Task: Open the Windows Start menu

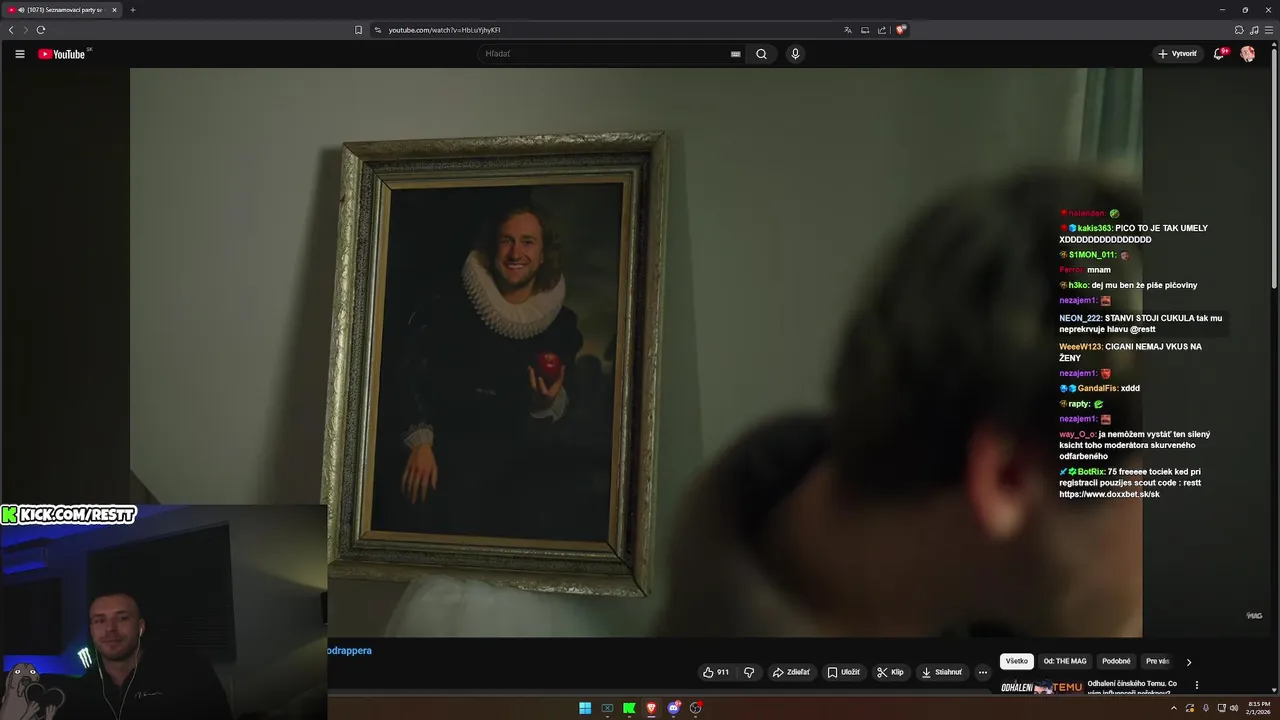Action: (x=585, y=708)
